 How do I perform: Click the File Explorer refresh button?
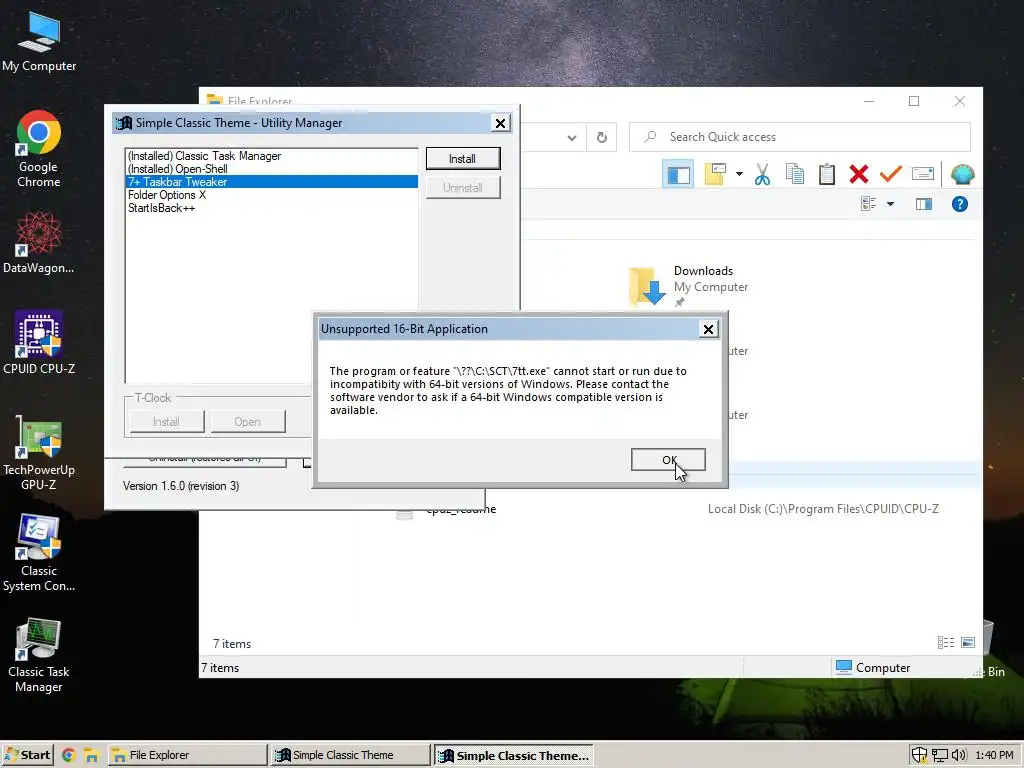pos(601,137)
